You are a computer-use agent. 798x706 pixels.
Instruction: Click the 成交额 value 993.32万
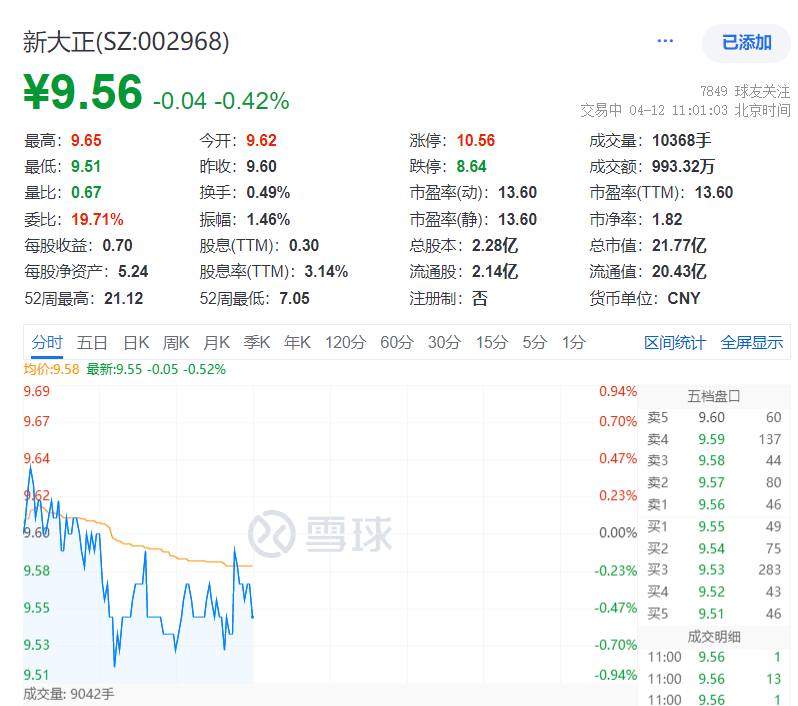683,166
